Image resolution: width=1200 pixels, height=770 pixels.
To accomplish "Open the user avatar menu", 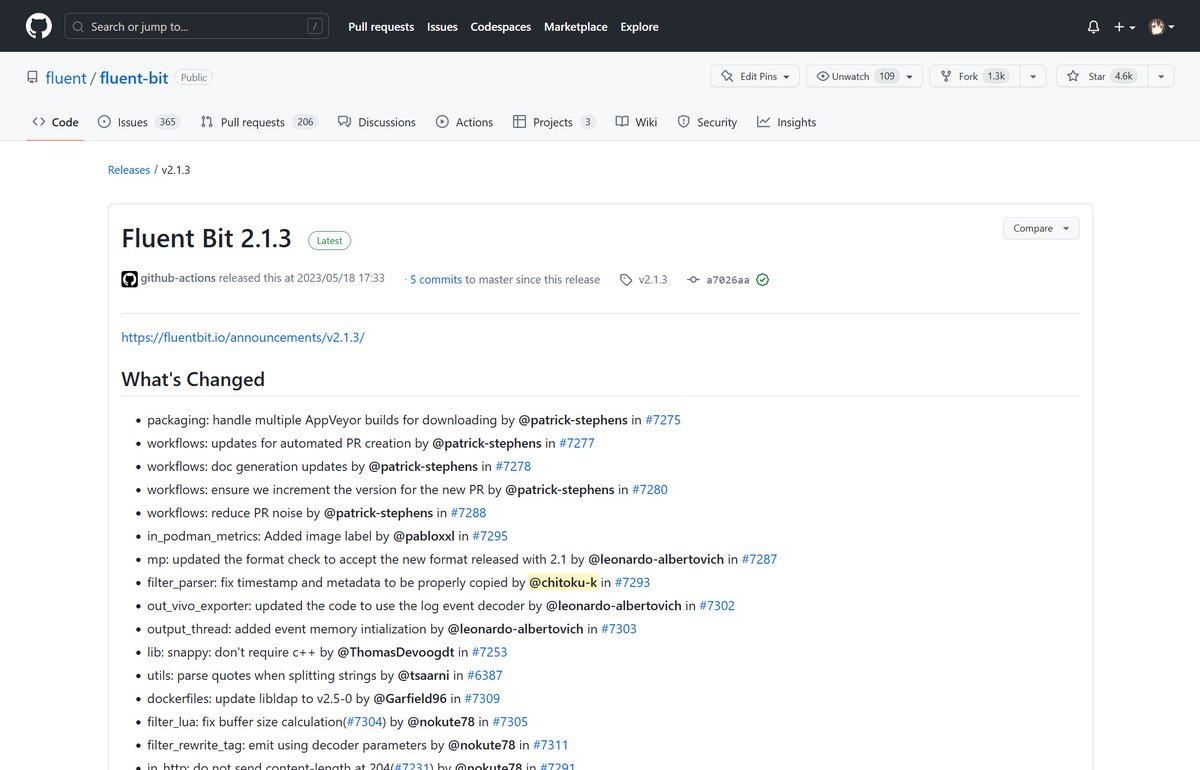I will [x=1161, y=27].
